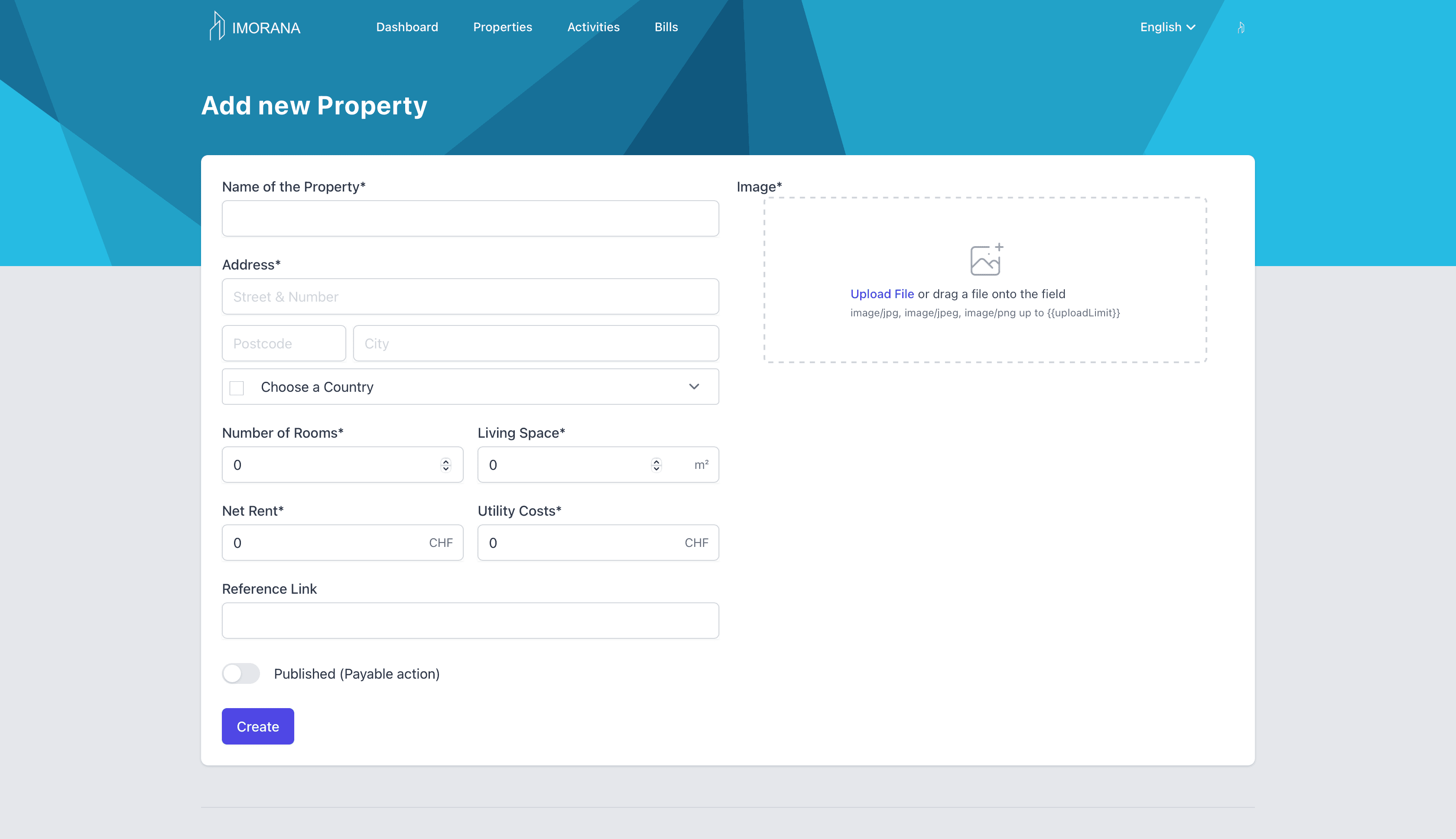Viewport: 1456px width, 839px height.
Task: Click the Utility Costs input field
Action: pos(598,542)
